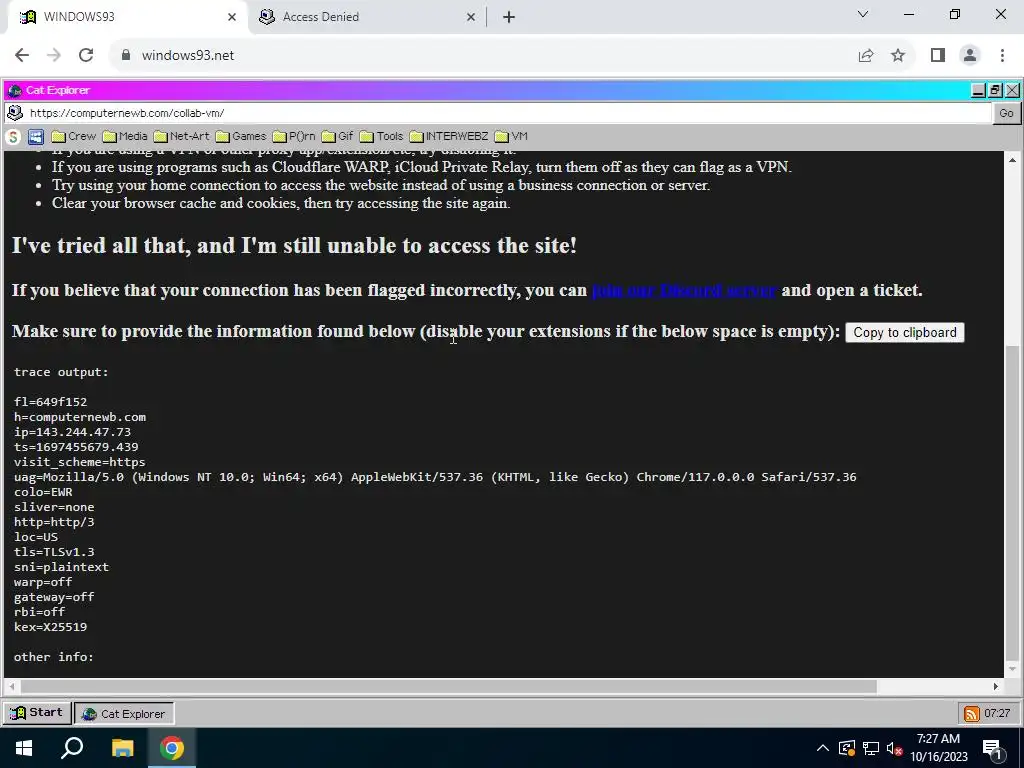The height and width of the screenshot is (768, 1024).
Task: Go back in Chrome
Action: 22,56
